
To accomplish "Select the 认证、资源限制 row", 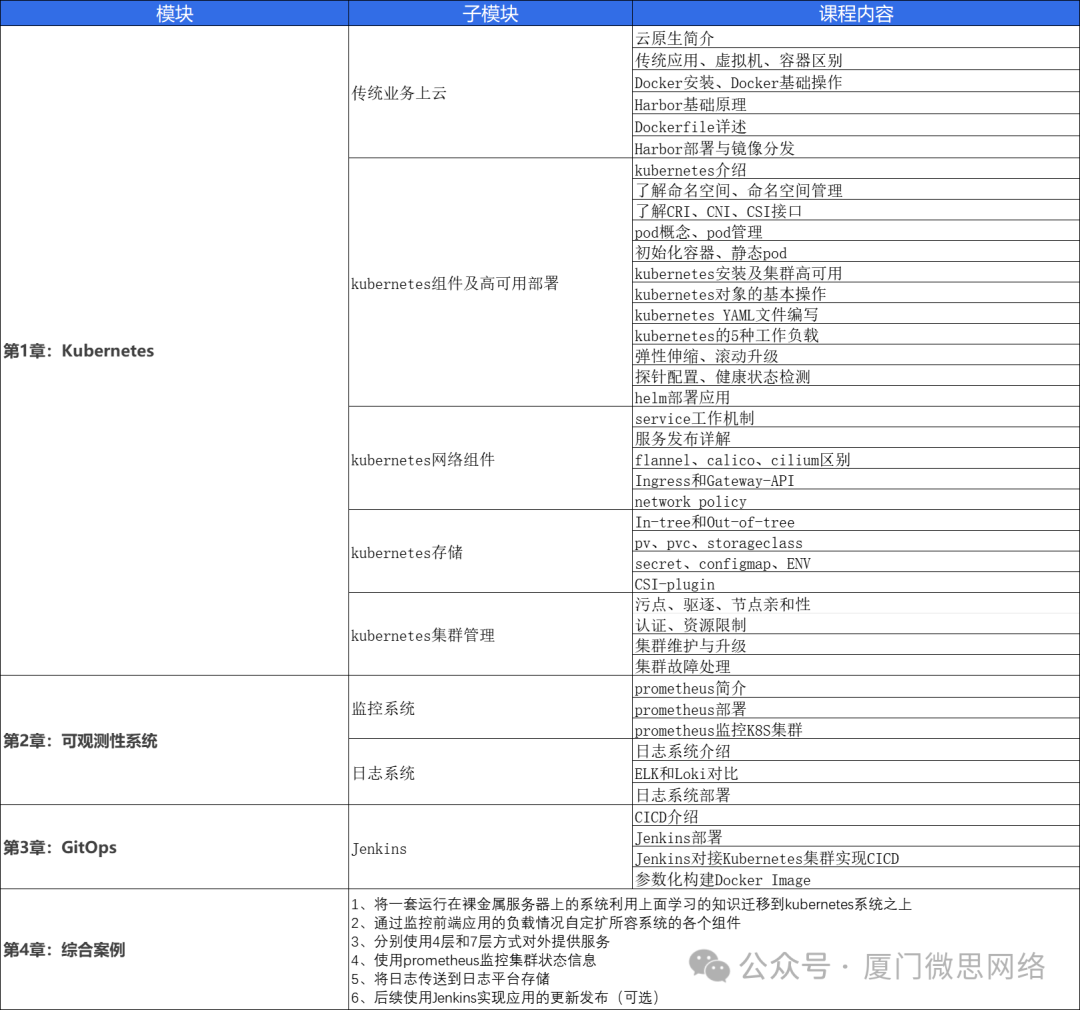I will coord(855,623).
